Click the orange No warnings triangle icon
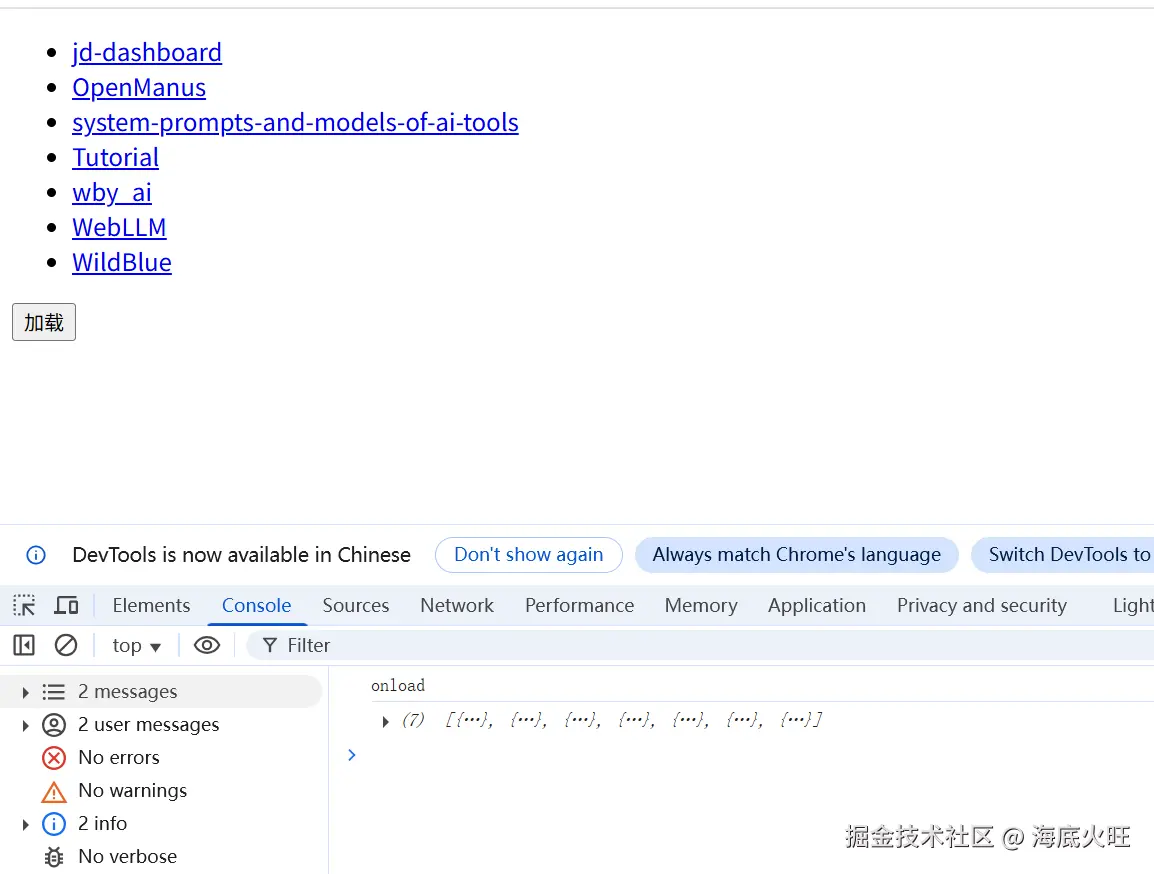 click(54, 792)
